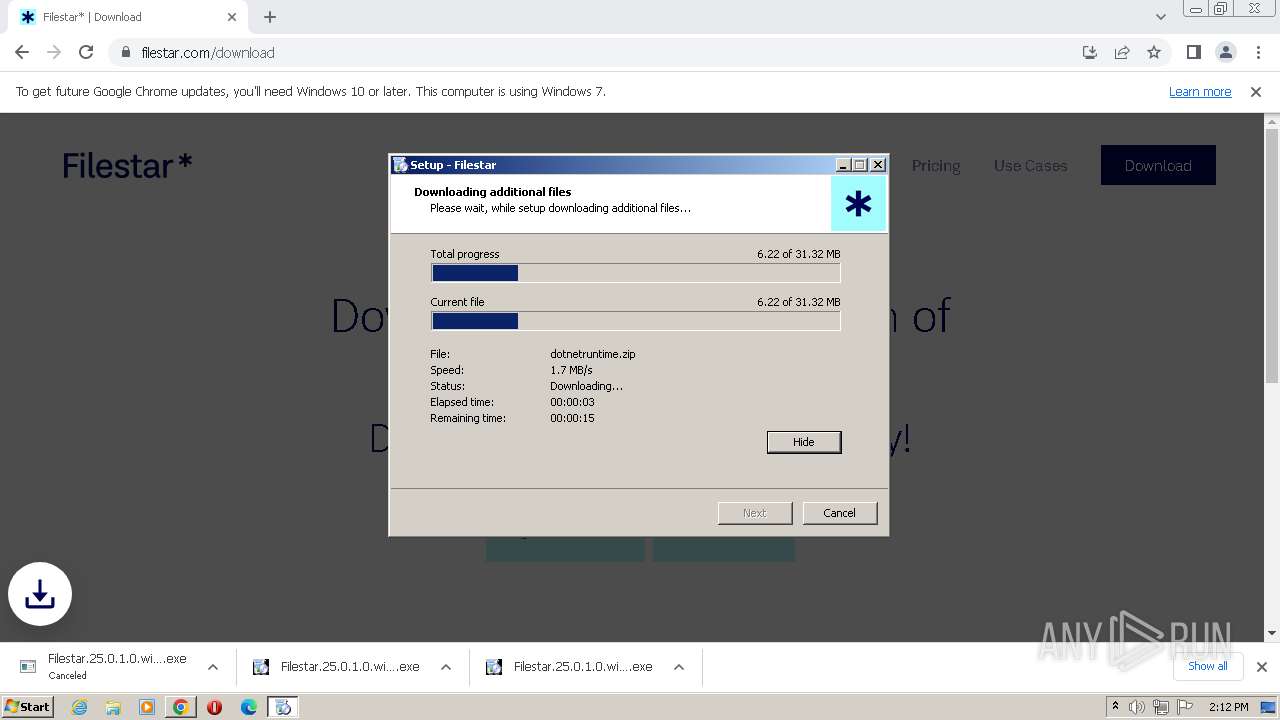
Task: Open the Chrome profile avatar
Action: coord(1225,52)
